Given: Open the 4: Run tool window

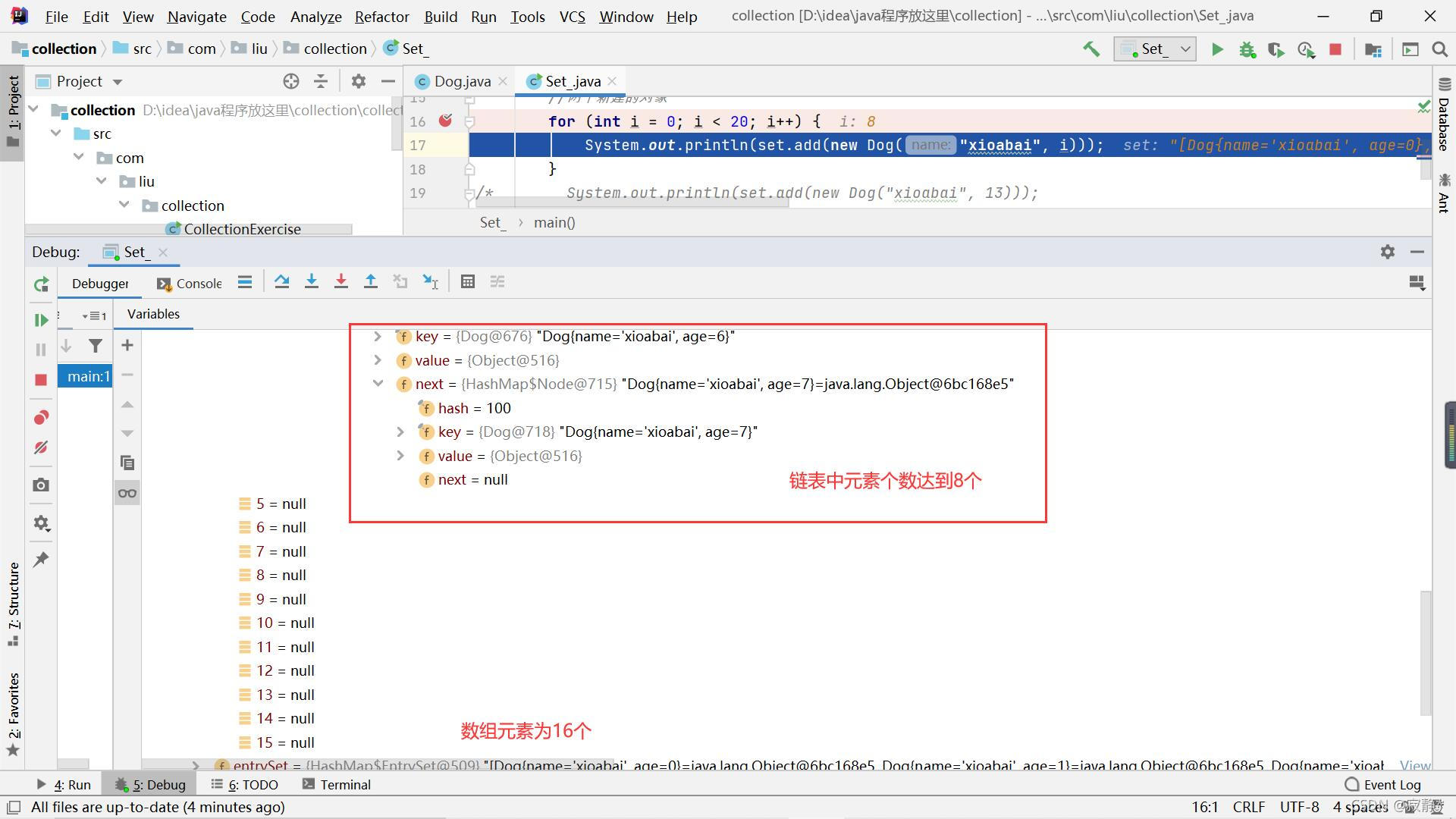Looking at the screenshot, I should (x=64, y=785).
